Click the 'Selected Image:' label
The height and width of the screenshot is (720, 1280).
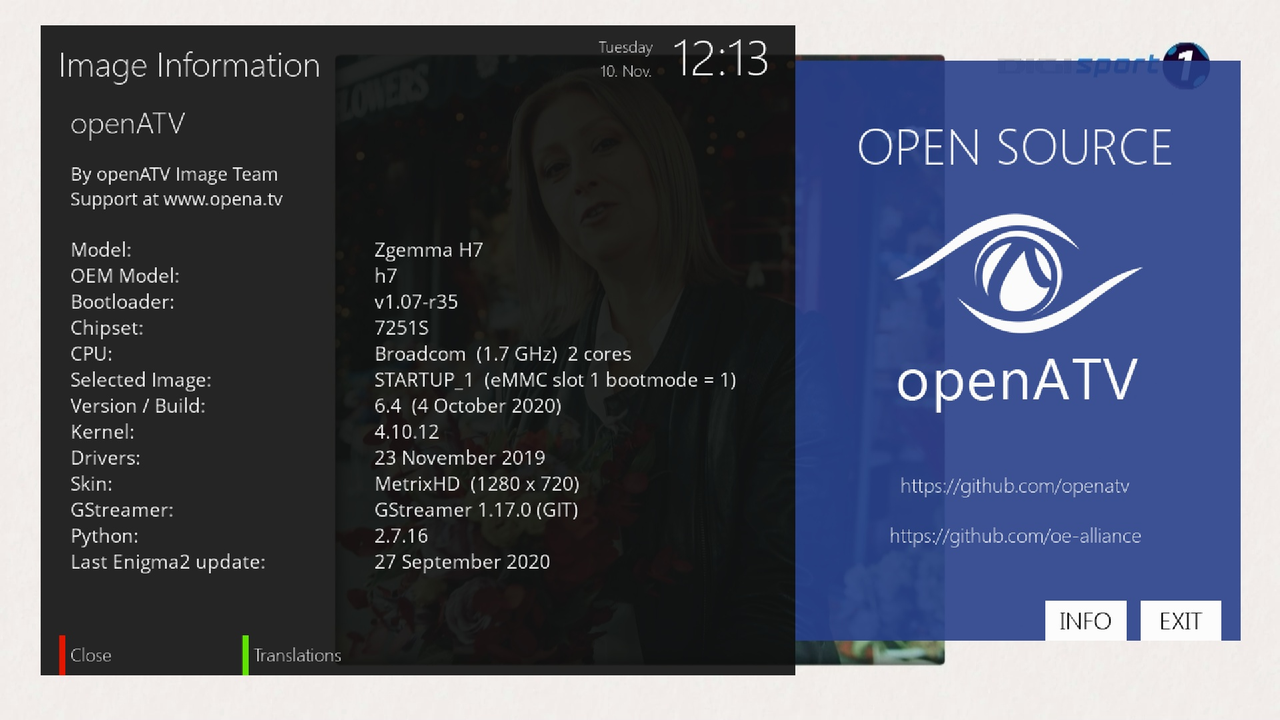[141, 380]
